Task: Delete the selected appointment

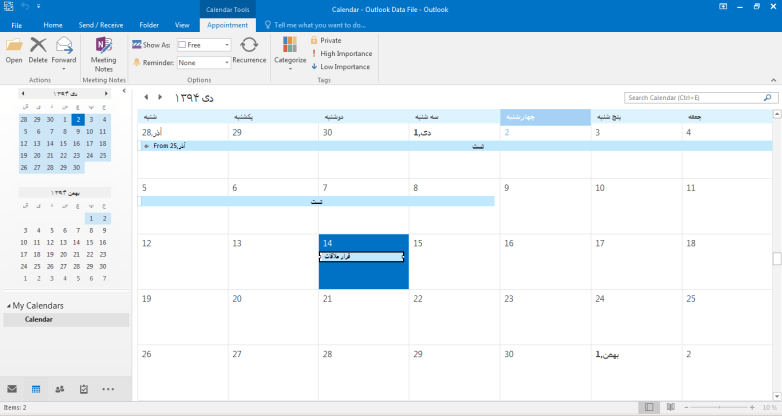Action: pos(38,49)
